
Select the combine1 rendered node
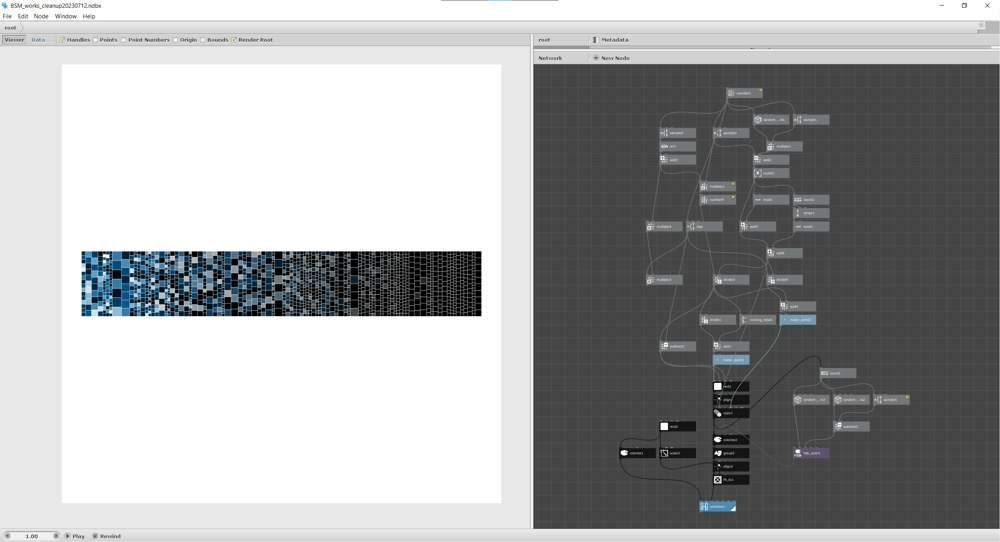pyautogui.click(x=717, y=507)
